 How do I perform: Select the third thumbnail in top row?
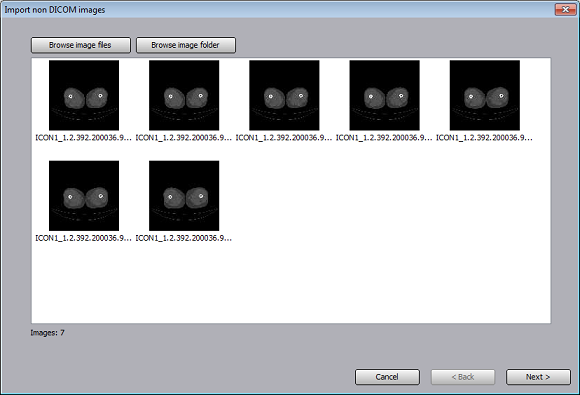click(284, 95)
